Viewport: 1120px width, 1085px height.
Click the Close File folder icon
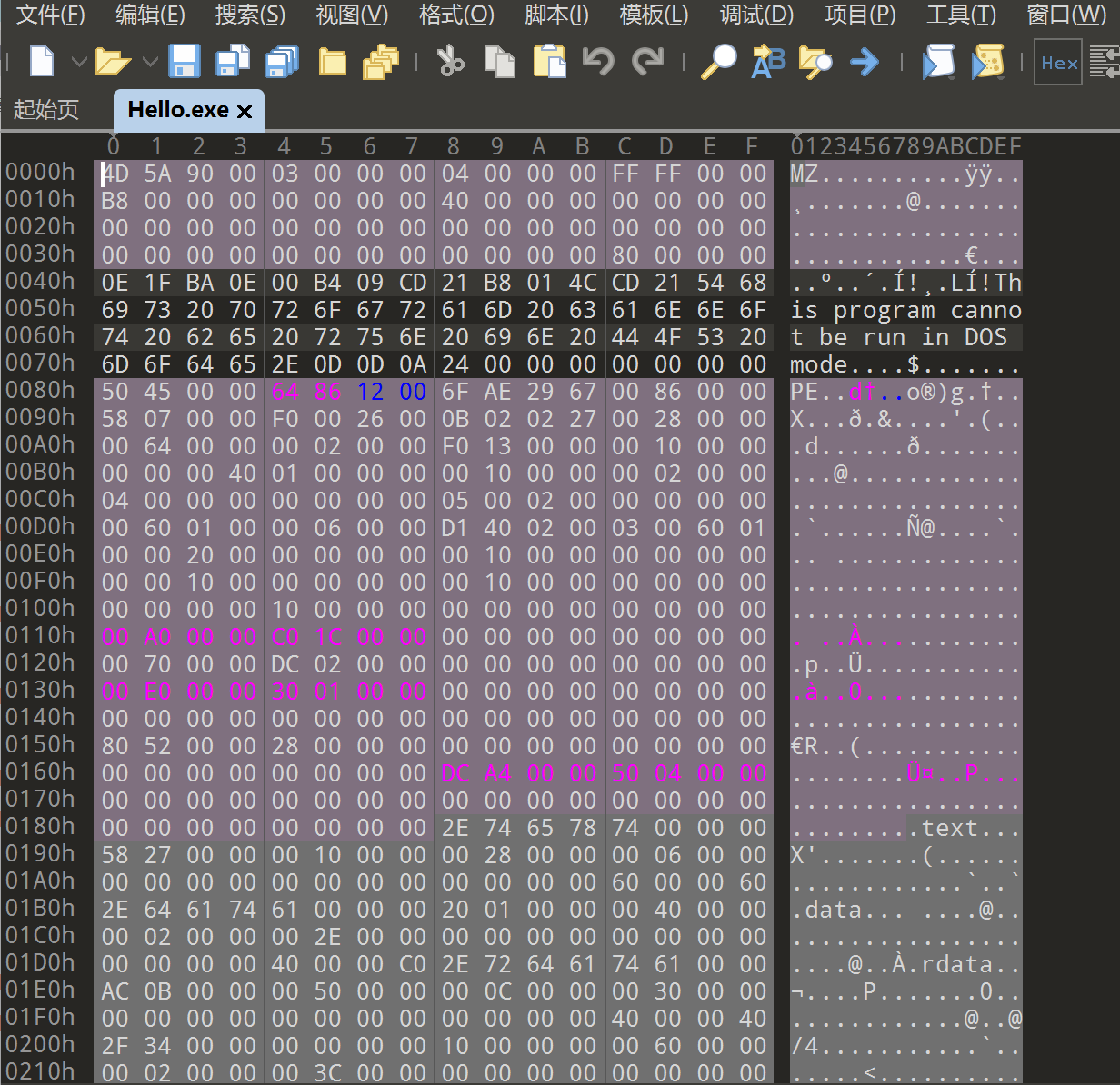[x=332, y=62]
